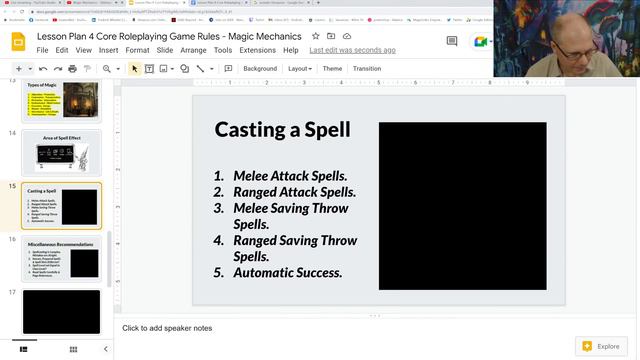Open the View menu

(83, 50)
